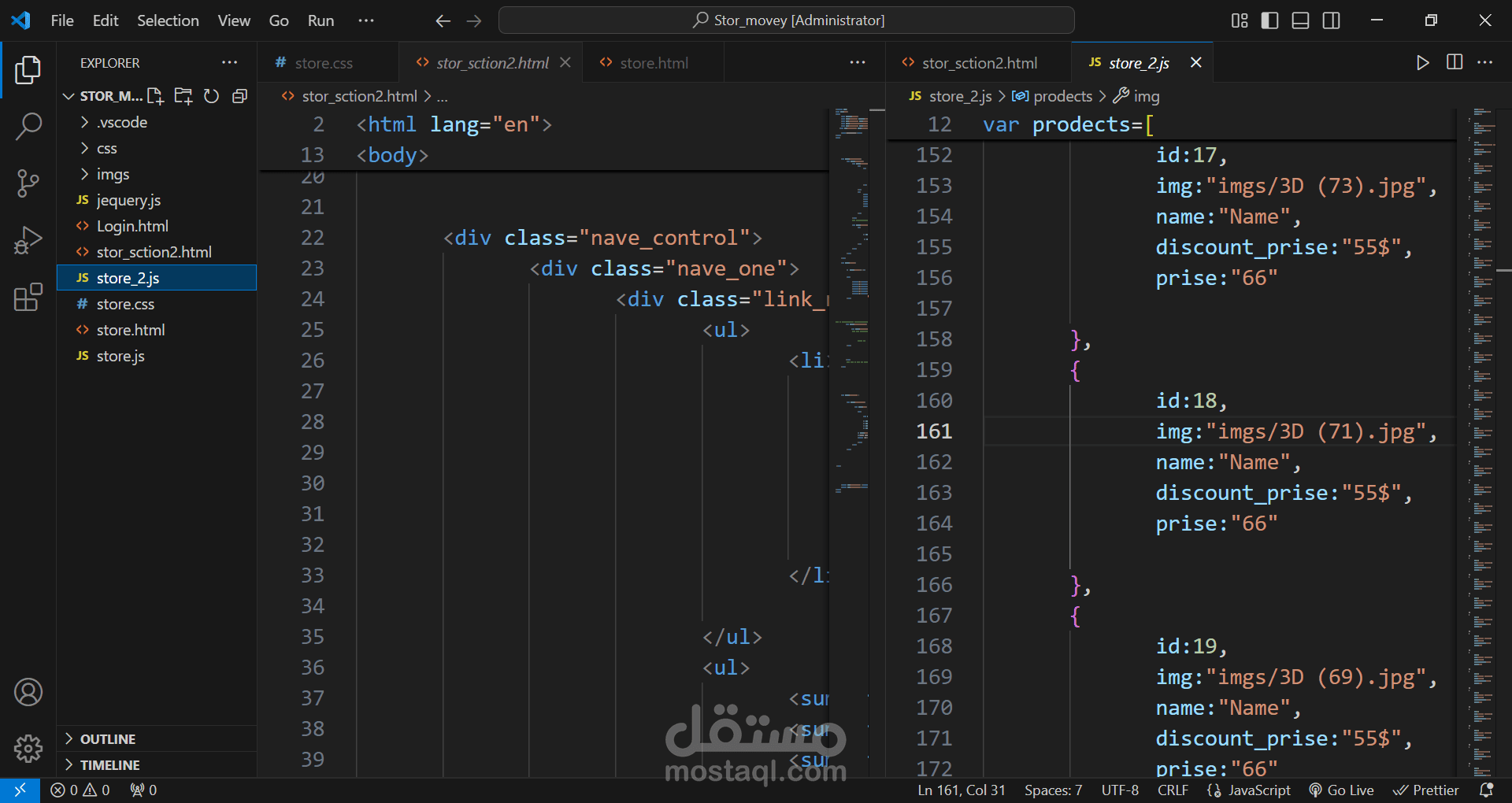1512x803 pixels.
Task: Click the New File icon in Explorer
Action: pos(155,96)
